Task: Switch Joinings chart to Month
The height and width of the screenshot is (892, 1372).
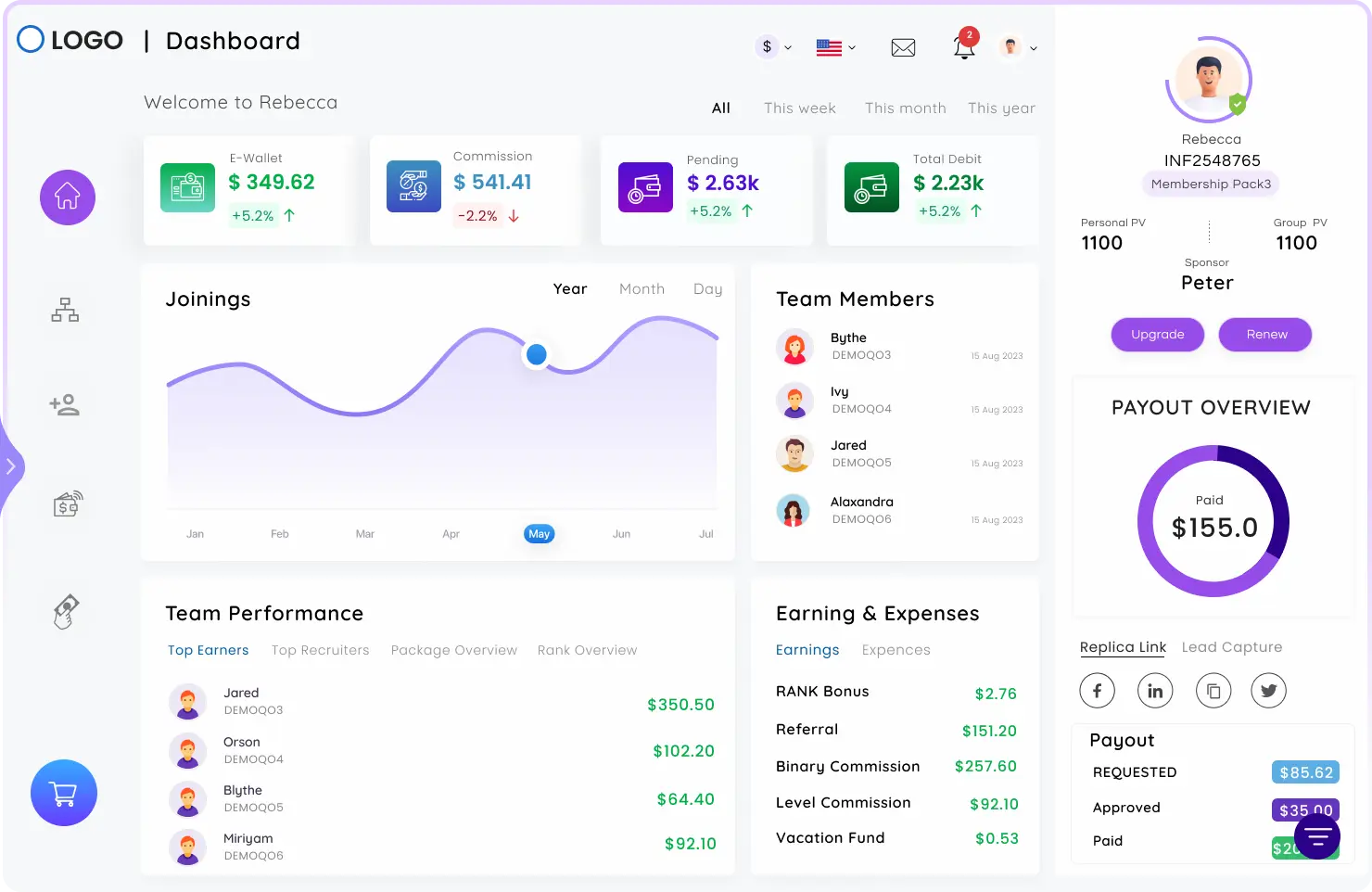Action: (x=642, y=289)
